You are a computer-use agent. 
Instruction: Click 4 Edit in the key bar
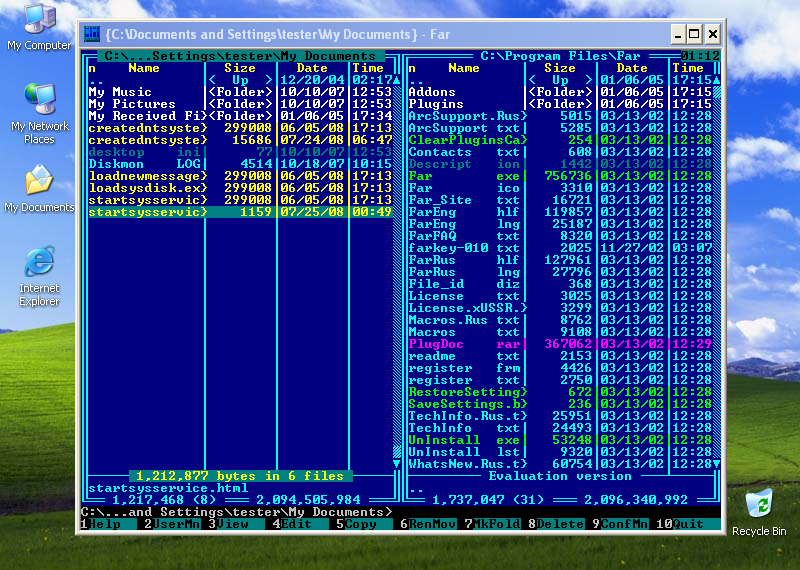(x=301, y=524)
